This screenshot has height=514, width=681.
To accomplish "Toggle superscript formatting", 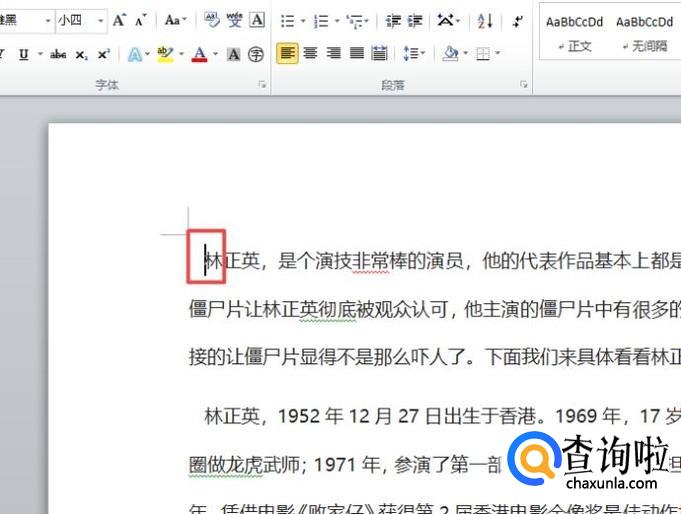I will (x=103, y=54).
